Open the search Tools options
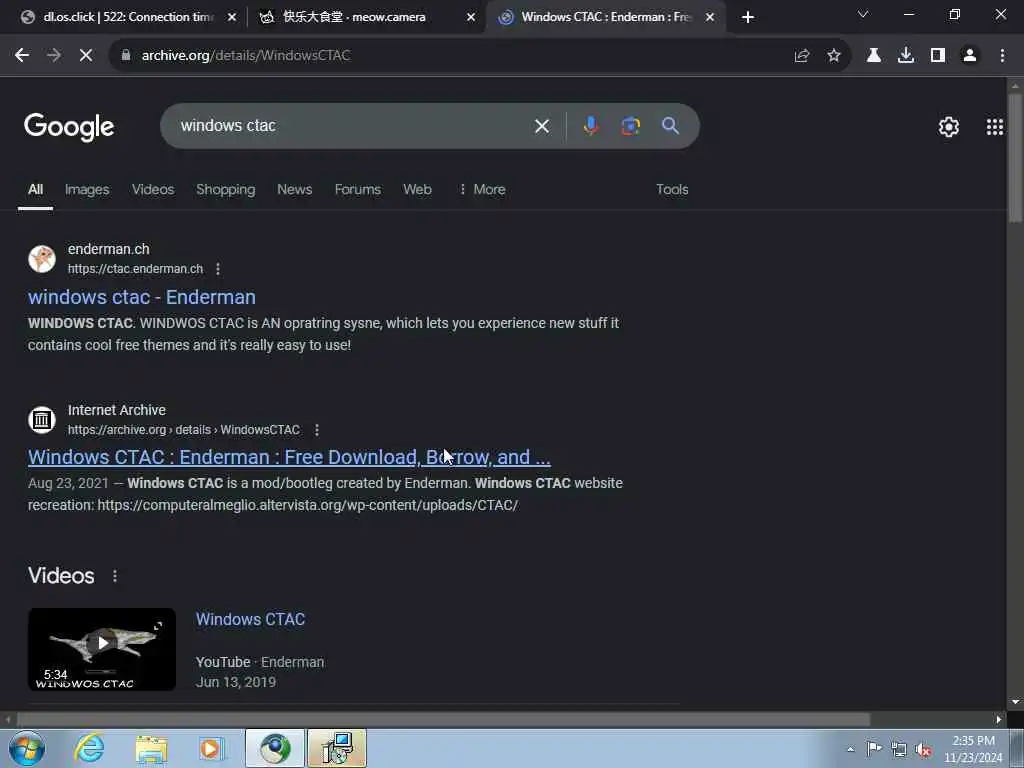The image size is (1024, 768). coord(672,189)
